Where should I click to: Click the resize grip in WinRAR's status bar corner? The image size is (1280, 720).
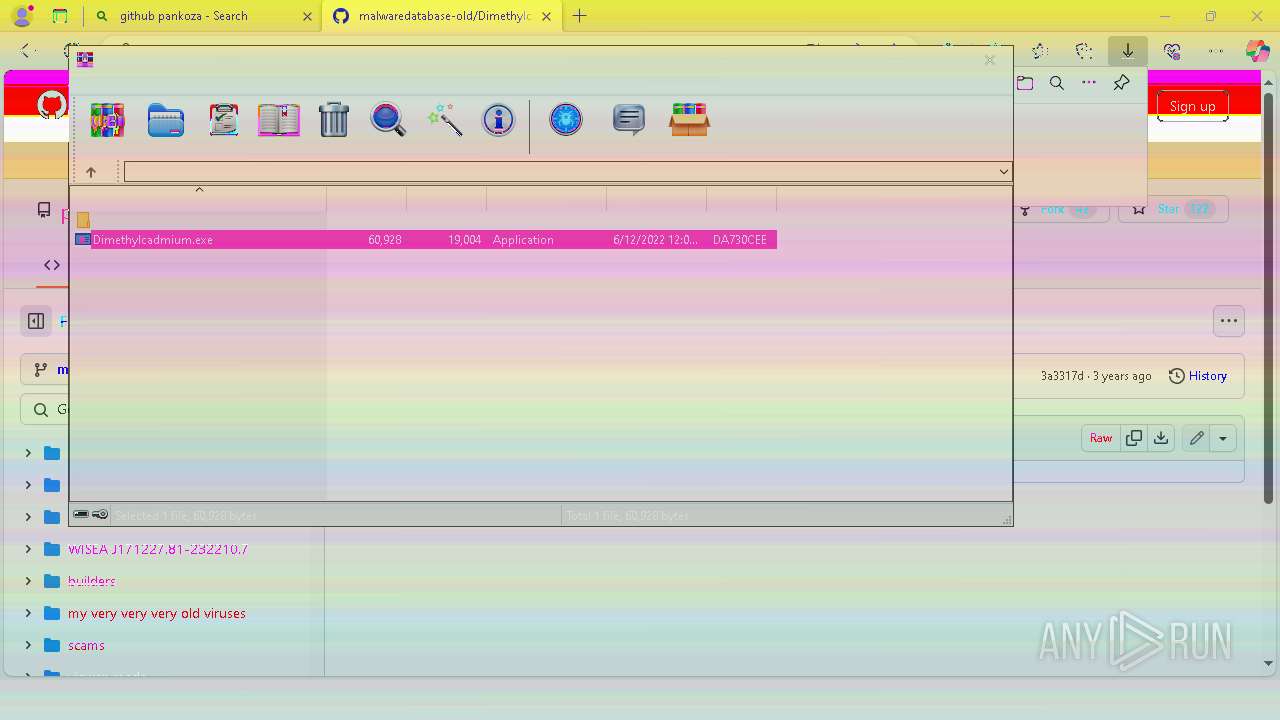[1007, 520]
